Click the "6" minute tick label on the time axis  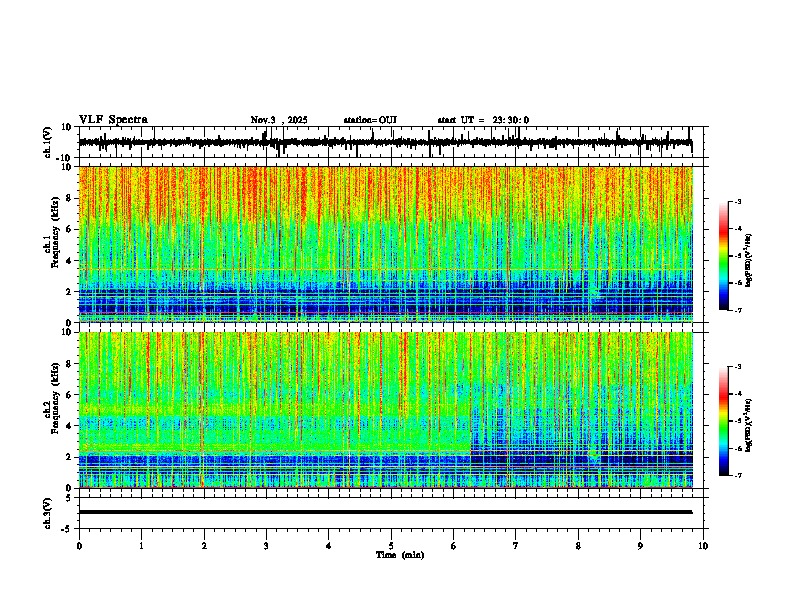453,546
